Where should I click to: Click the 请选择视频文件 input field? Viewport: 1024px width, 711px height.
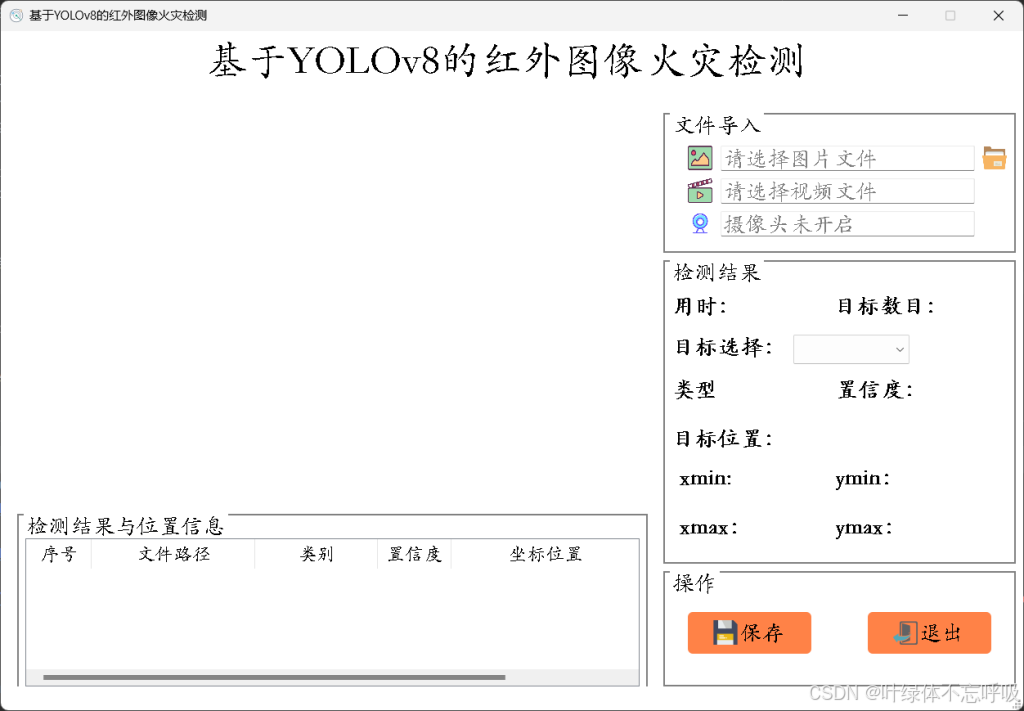(847, 191)
